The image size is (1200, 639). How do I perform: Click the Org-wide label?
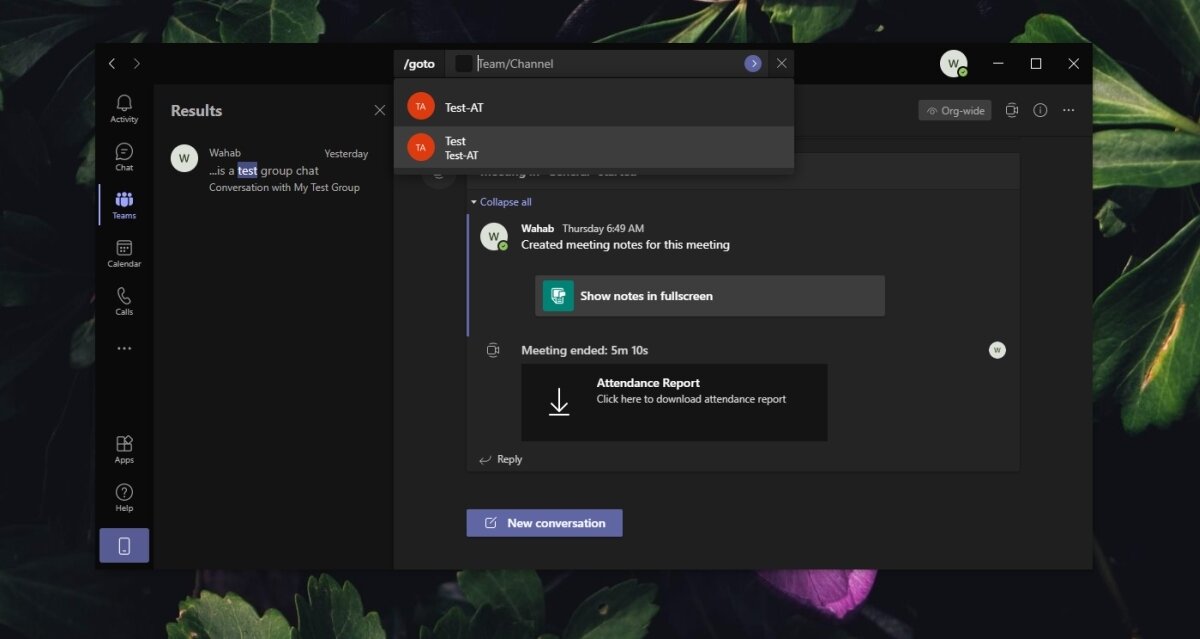pos(954,110)
